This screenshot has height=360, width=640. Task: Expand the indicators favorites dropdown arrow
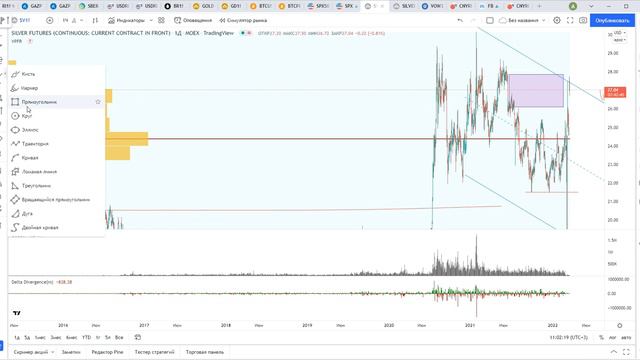coord(151,20)
